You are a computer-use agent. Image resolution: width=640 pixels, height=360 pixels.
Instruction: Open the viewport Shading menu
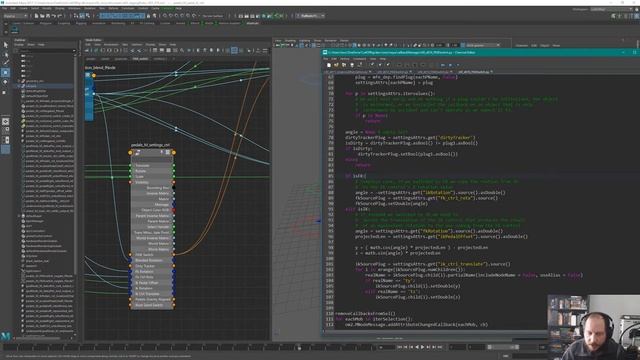coord(290,40)
